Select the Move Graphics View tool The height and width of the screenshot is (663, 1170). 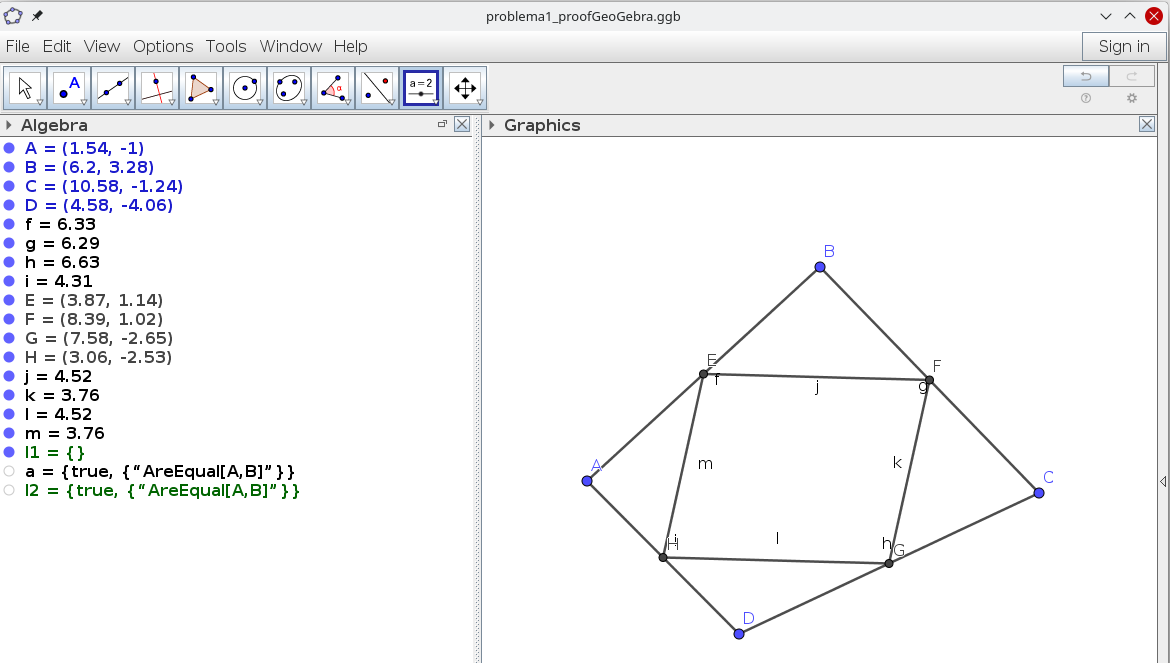pyautogui.click(x=465, y=88)
